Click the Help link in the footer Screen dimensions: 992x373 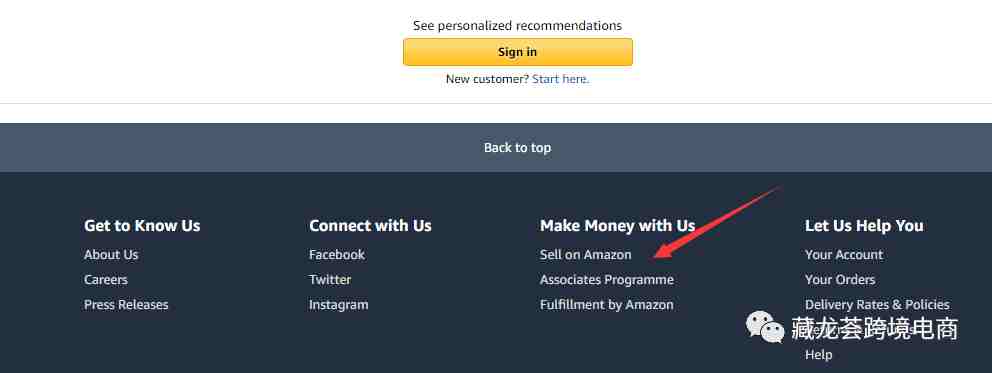[818, 355]
